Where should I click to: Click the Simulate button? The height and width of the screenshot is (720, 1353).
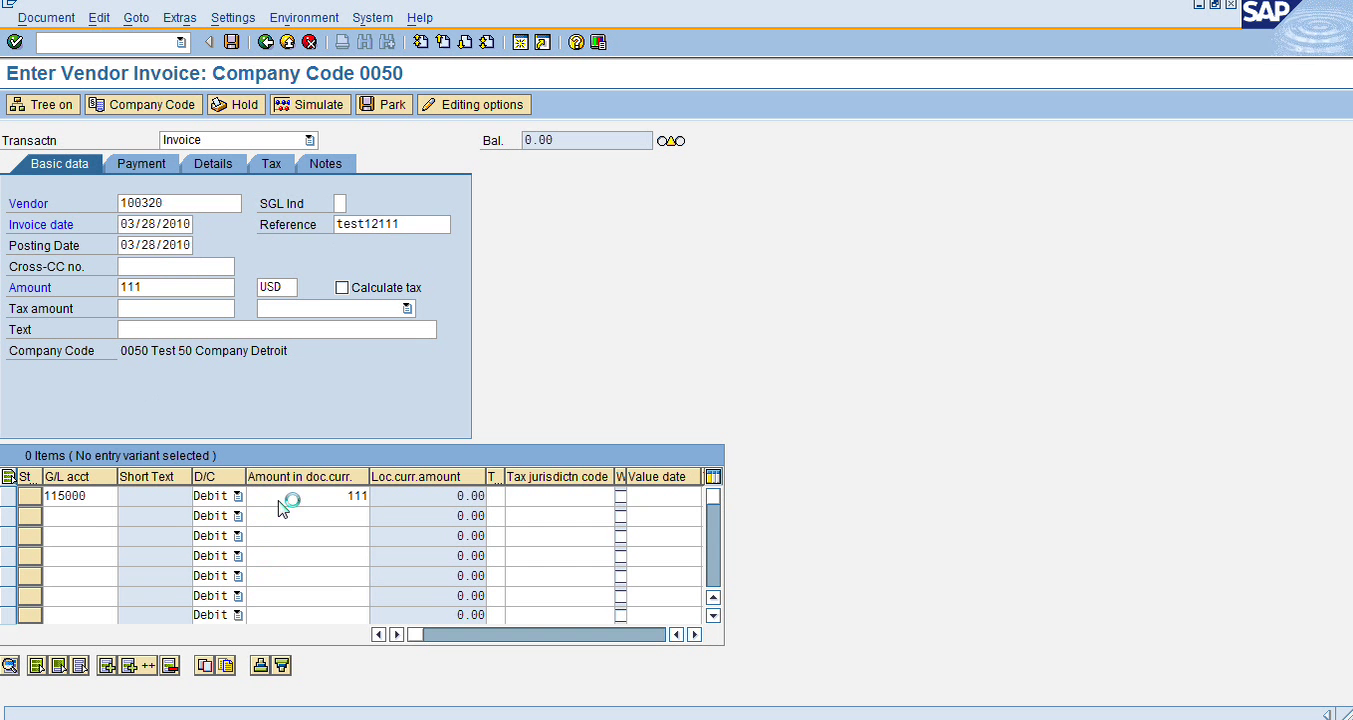(x=309, y=105)
